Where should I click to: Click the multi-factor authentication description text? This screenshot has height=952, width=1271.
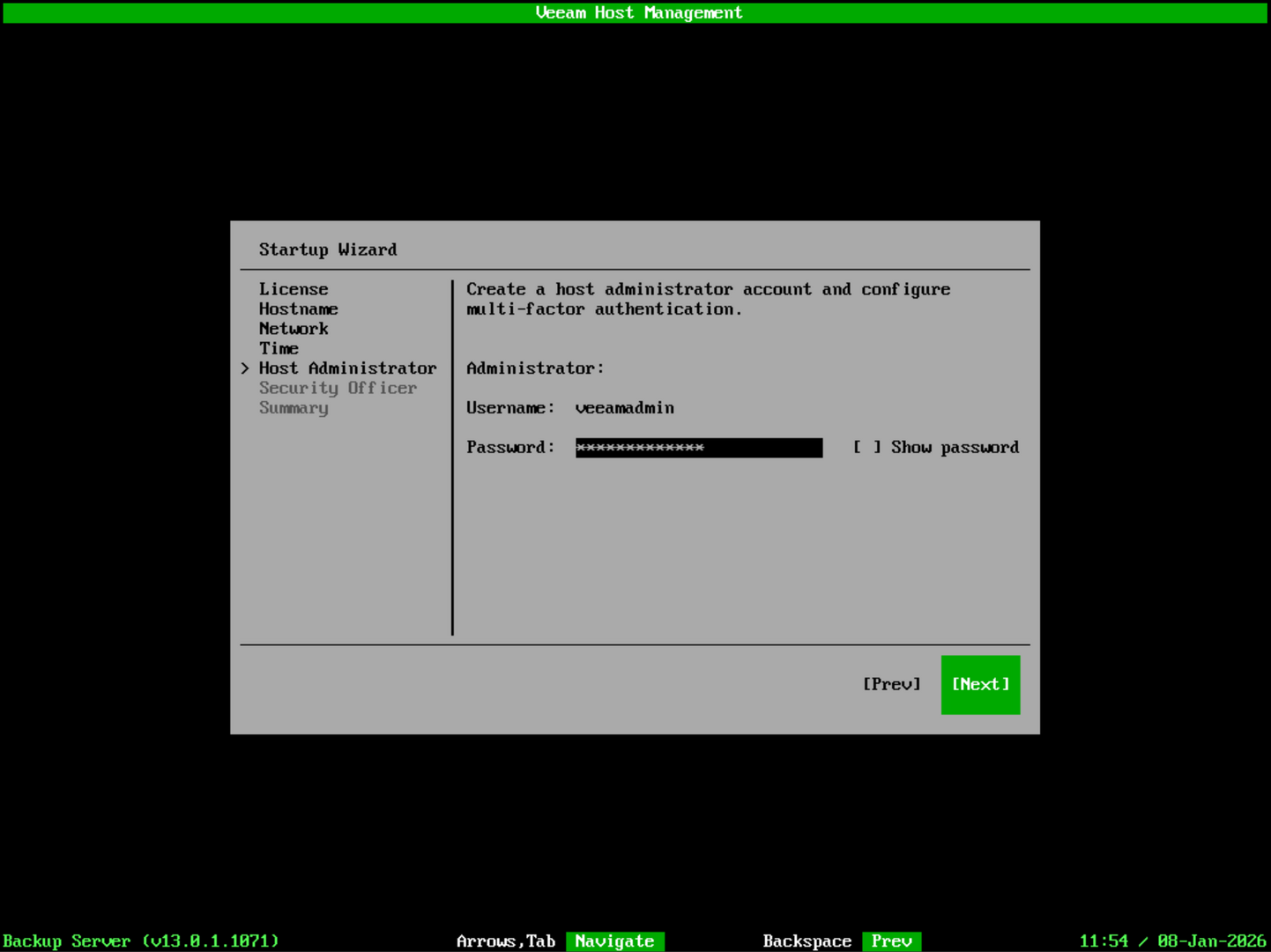tap(709, 299)
